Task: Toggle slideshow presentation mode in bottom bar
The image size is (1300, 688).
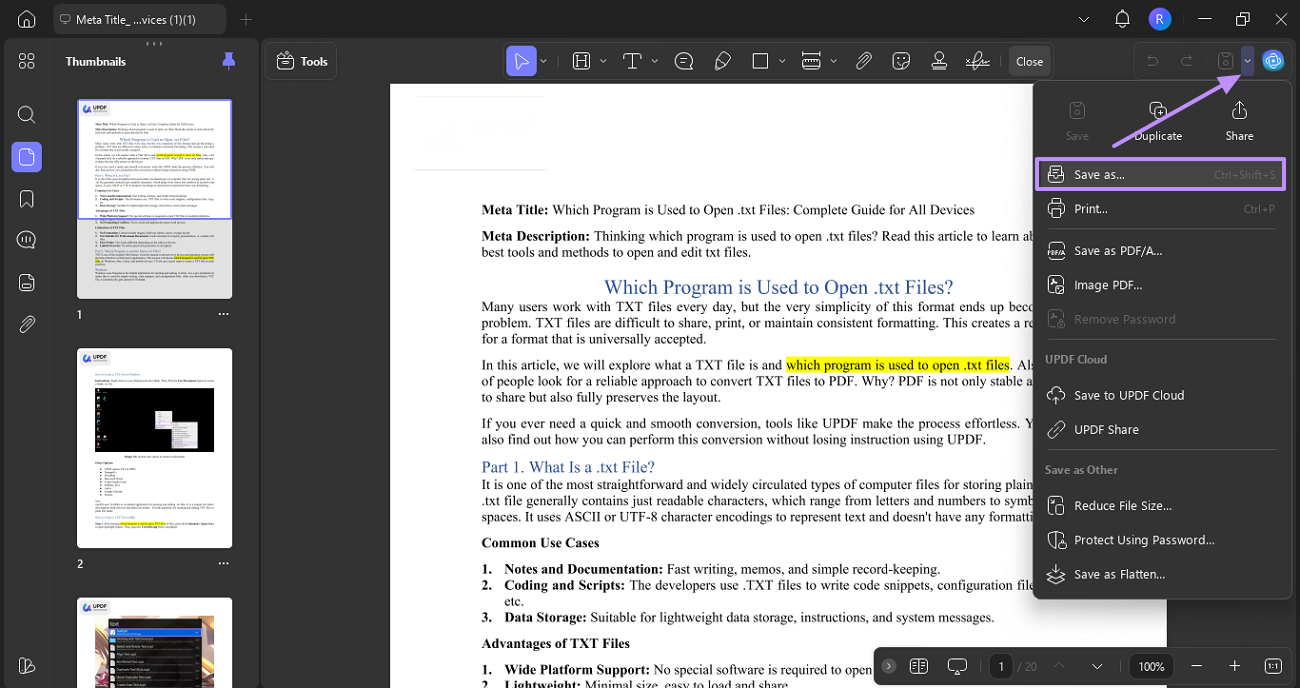Action: coord(958,666)
